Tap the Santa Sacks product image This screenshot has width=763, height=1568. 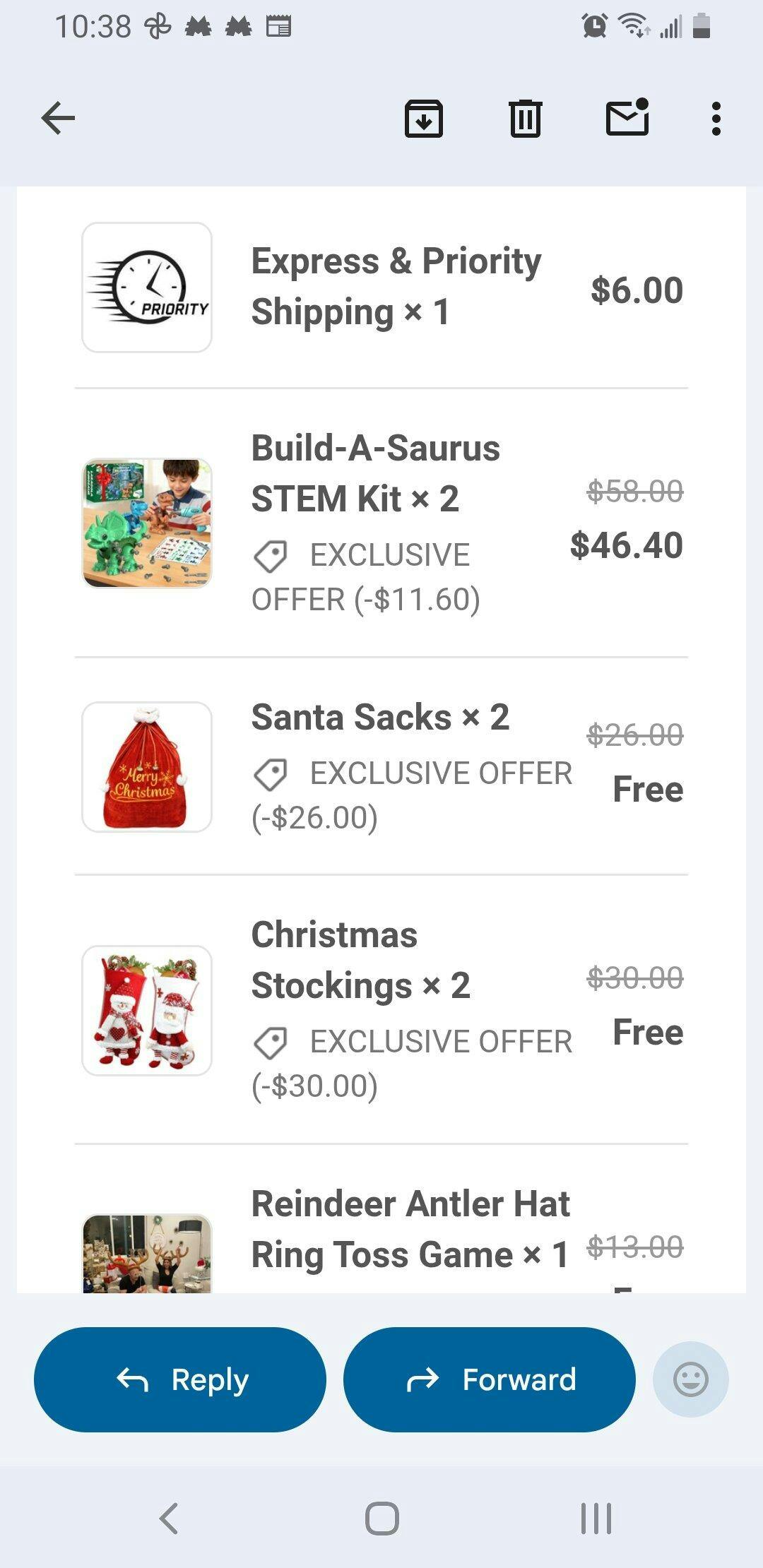[x=147, y=767]
